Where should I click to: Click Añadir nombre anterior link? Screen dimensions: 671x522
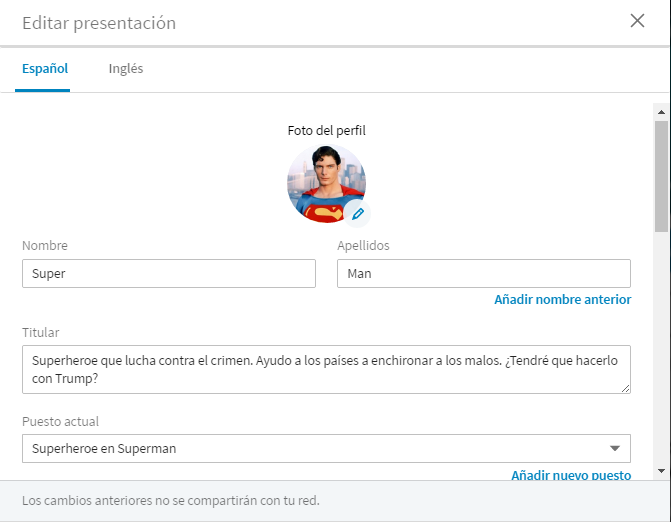pyautogui.click(x=563, y=300)
